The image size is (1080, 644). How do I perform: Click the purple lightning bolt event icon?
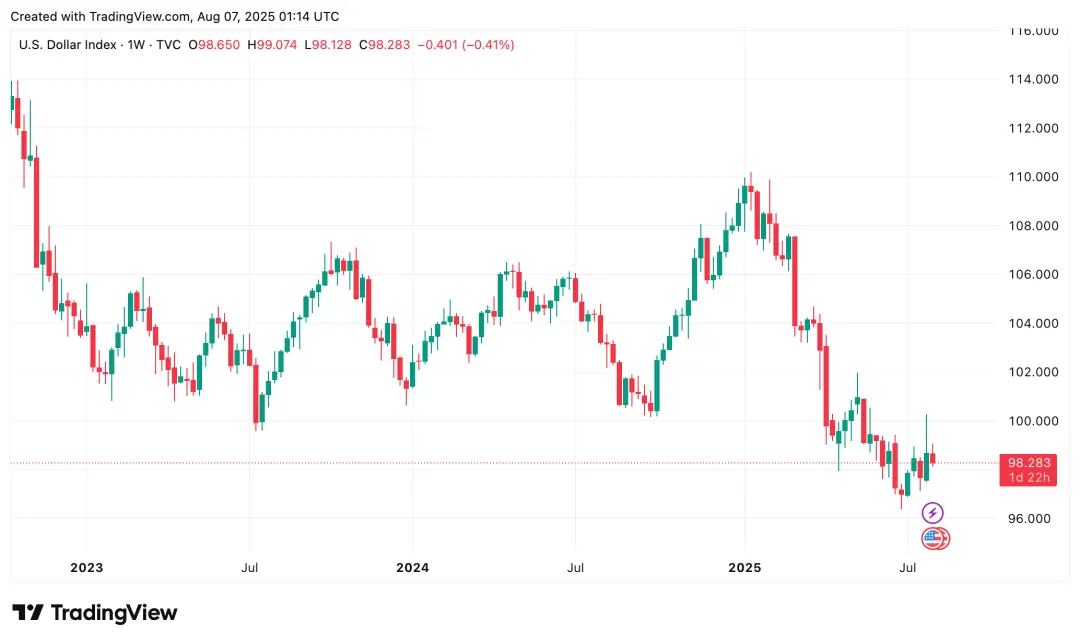pyautogui.click(x=932, y=513)
